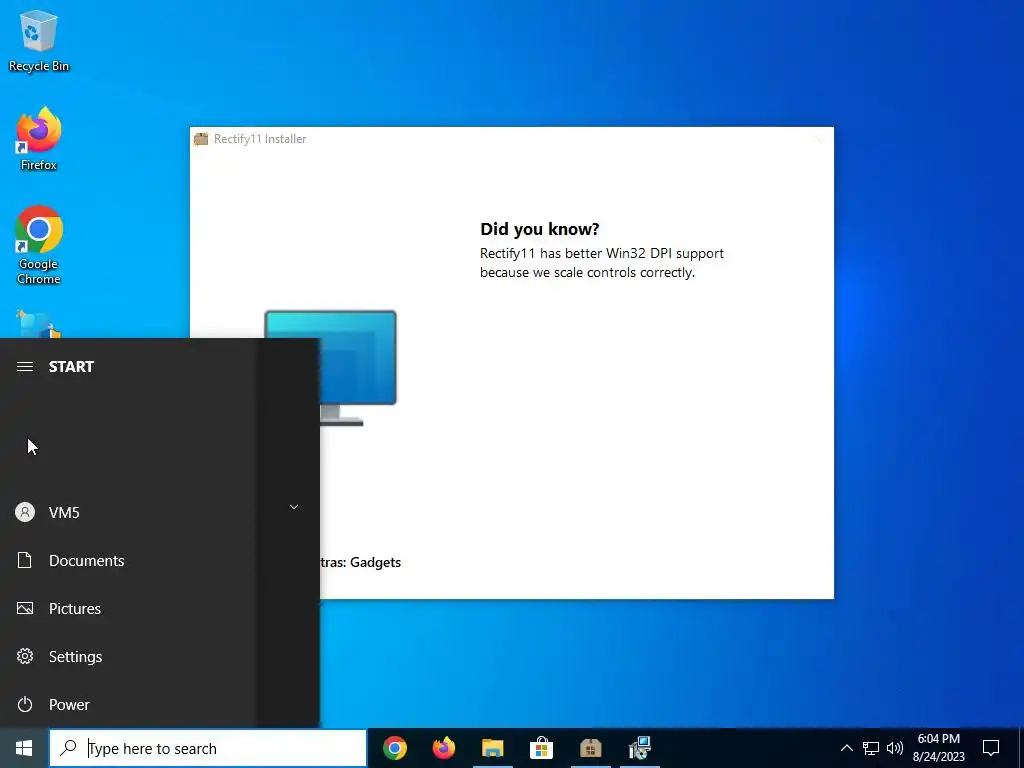Open Documents from the Start menu
Viewport: 1024px width, 768px height.
point(127,560)
